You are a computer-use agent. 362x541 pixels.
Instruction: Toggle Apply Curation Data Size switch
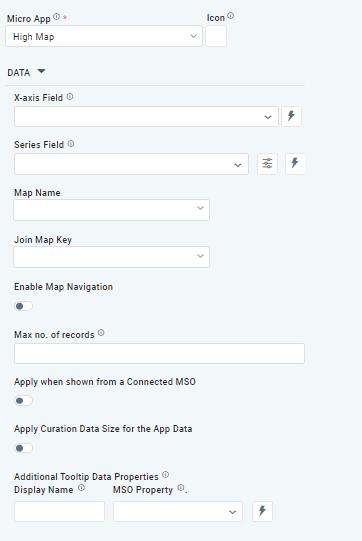23,448
